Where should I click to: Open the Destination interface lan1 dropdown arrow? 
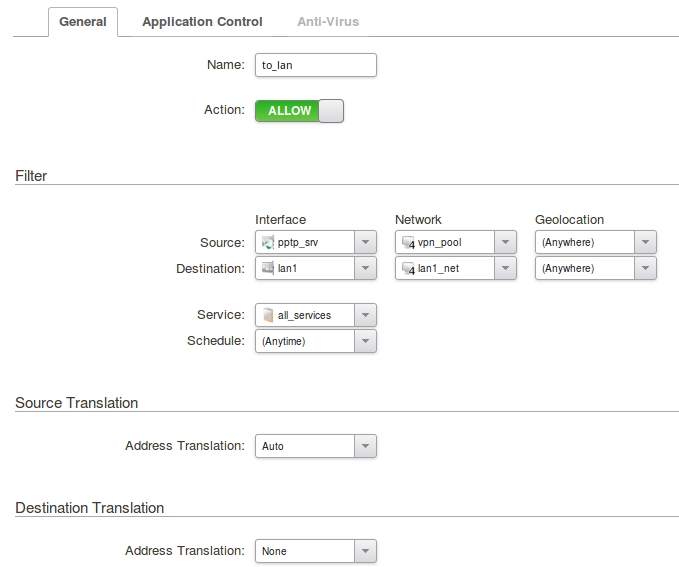coord(365,268)
